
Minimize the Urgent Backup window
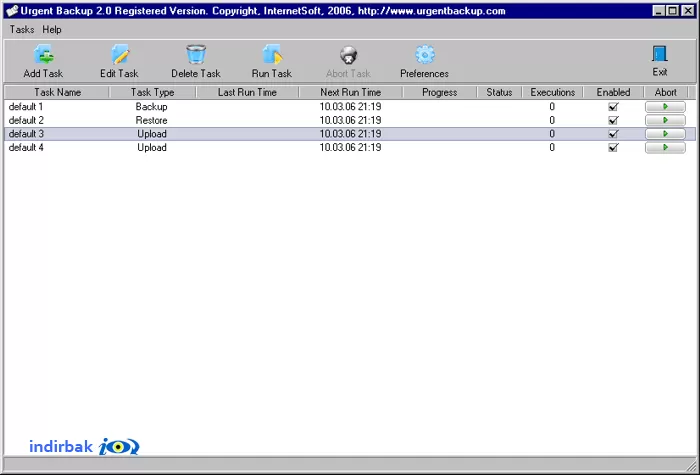(658, 11)
